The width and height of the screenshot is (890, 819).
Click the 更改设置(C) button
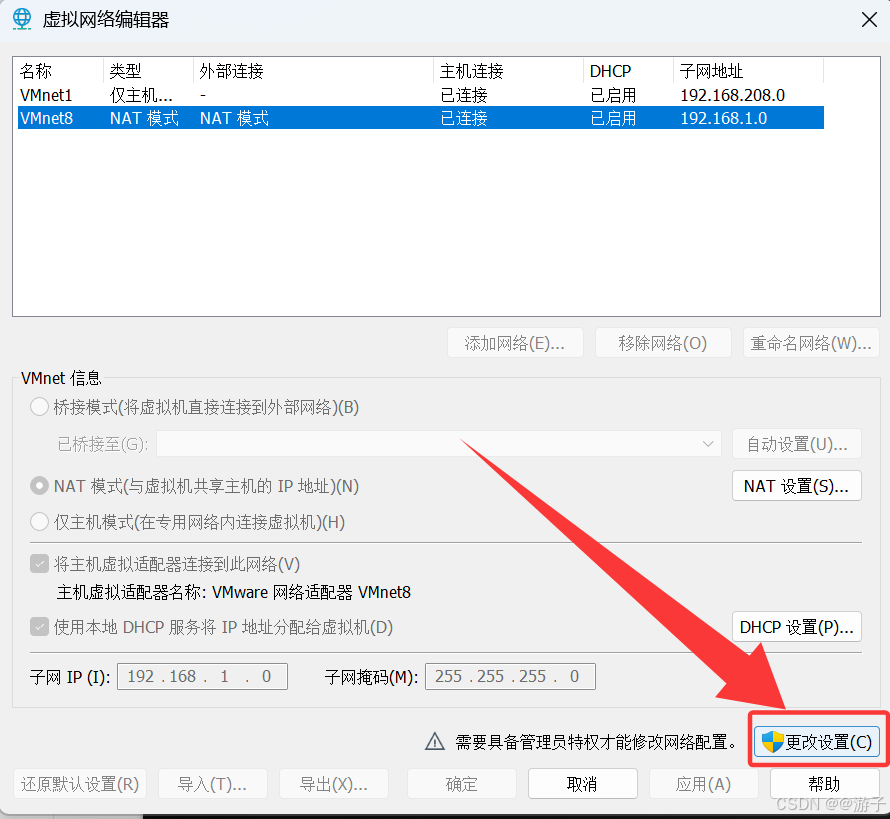click(x=817, y=741)
